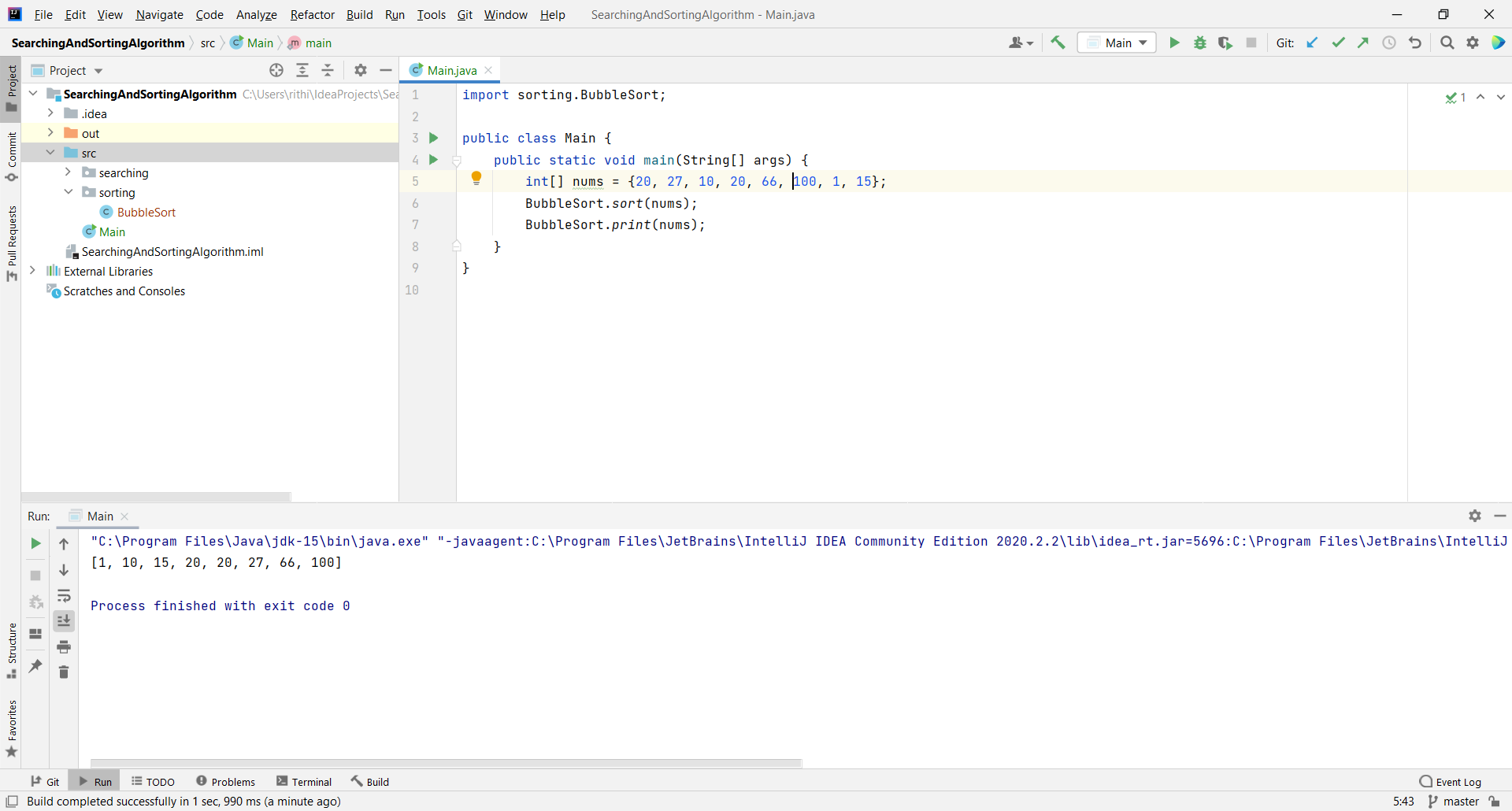The height and width of the screenshot is (811, 1512).
Task: Toggle Pull Requests side tab
Action: click(x=11, y=243)
